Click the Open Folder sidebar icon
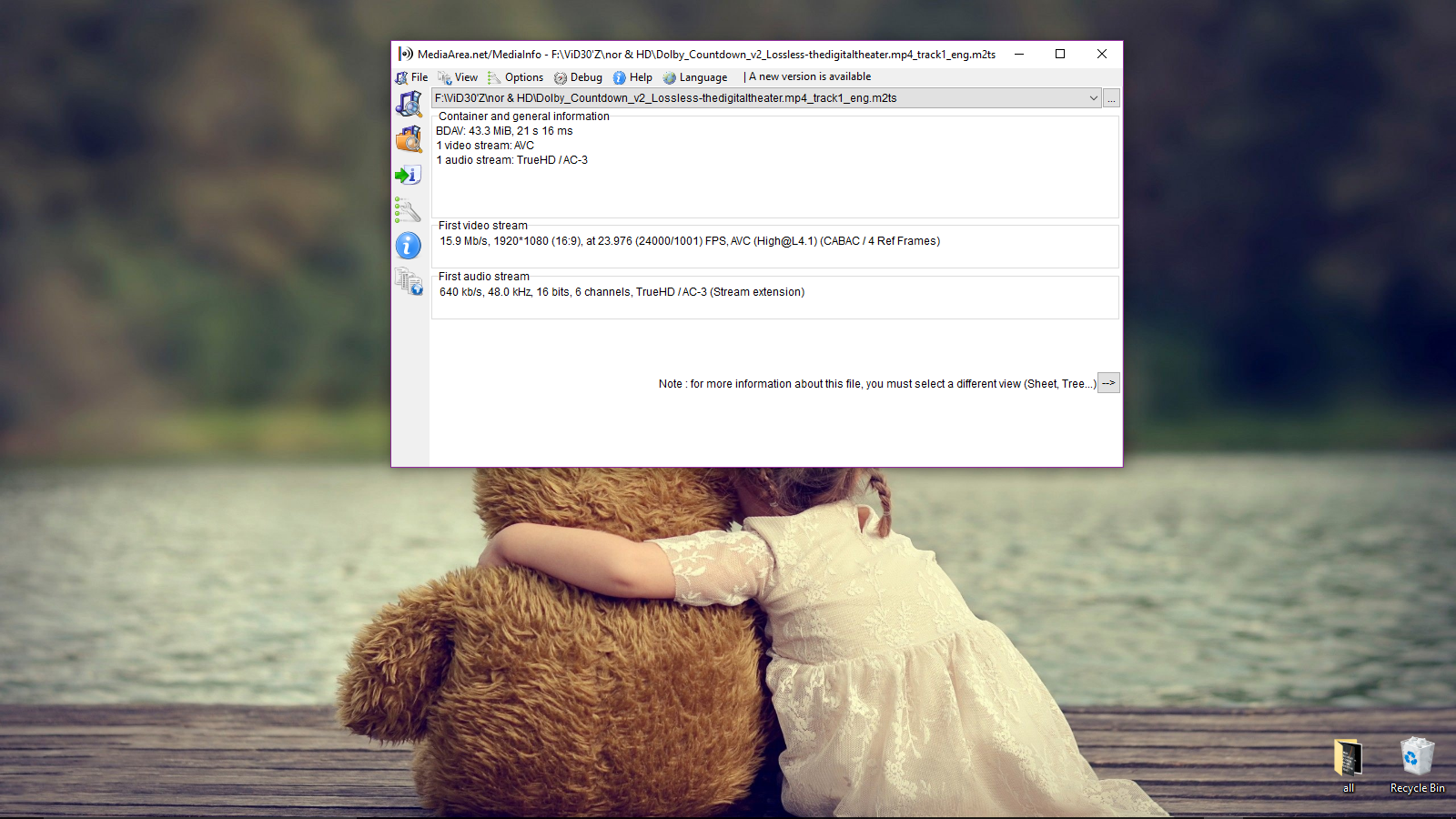Screen dimensions: 1456x819 click(x=409, y=139)
